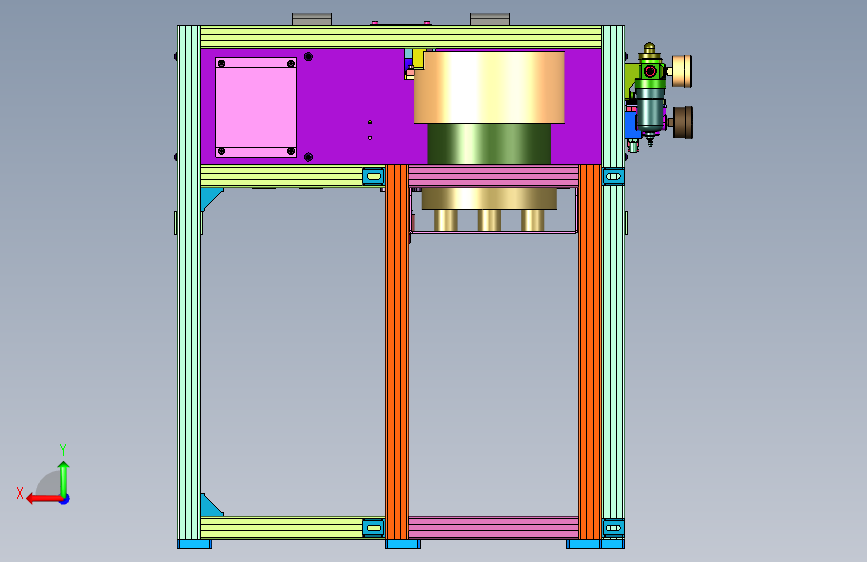
Task: Select the blue foot under left orange extrusion
Action: coord(403,544)
